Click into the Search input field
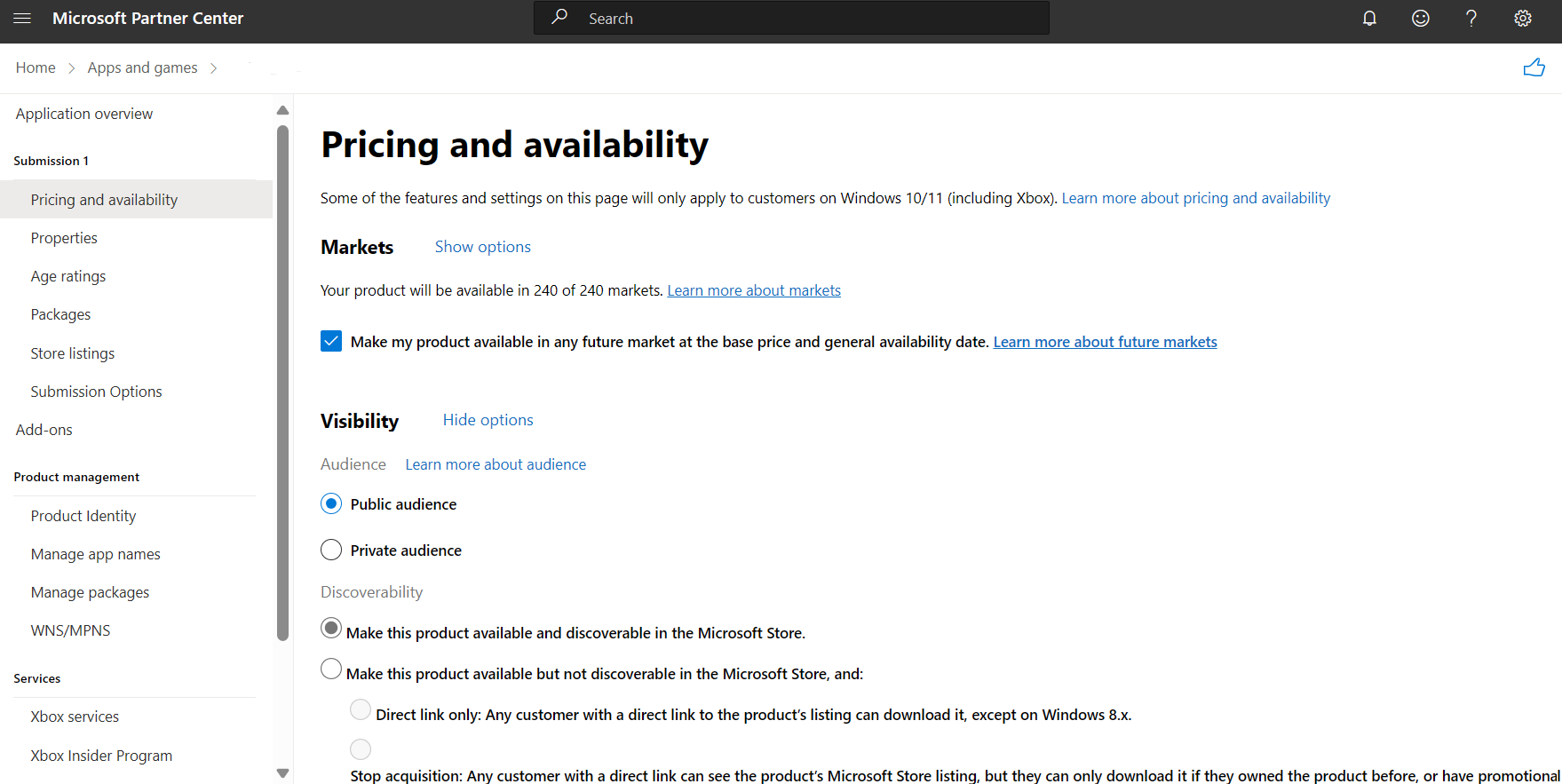 tap(791, 18)
